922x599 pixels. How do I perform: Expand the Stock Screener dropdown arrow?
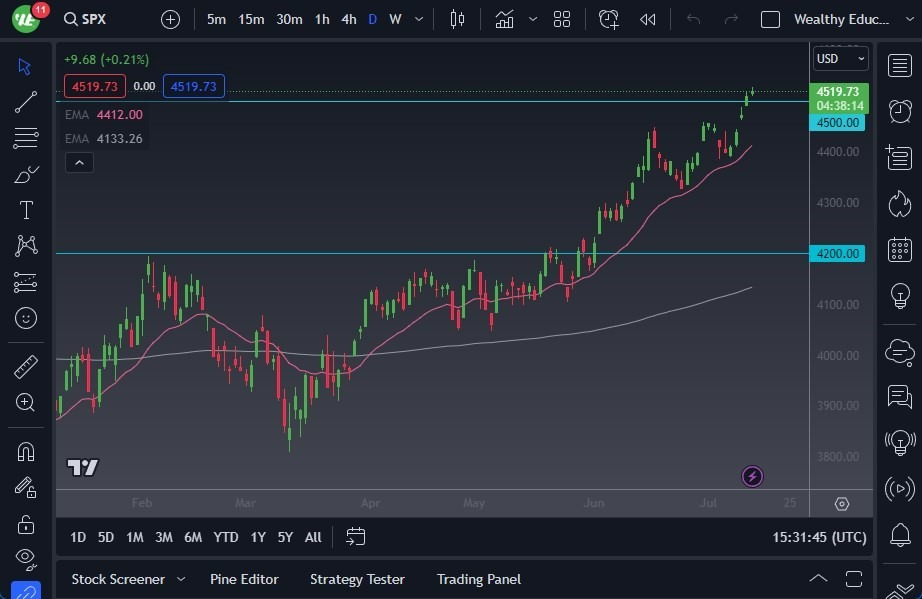(181, 579)
